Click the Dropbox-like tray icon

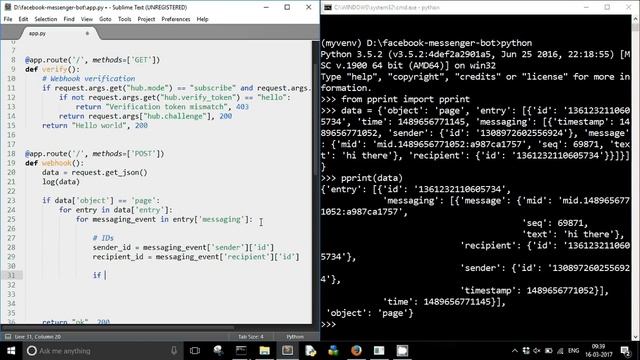526,351
